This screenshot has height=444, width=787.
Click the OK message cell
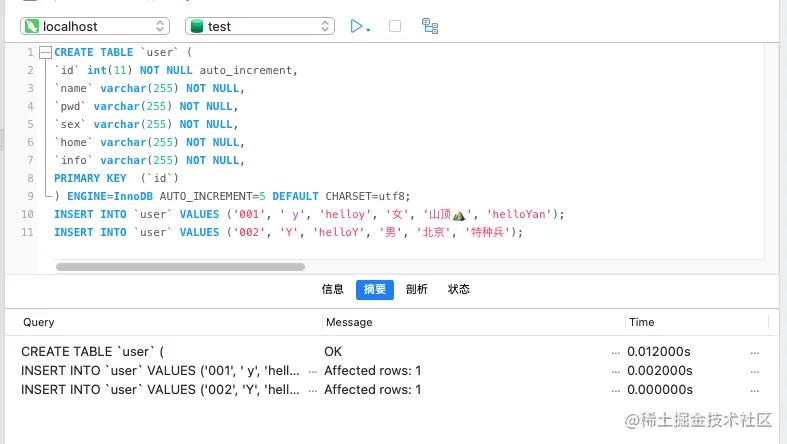tap(333, 352)
